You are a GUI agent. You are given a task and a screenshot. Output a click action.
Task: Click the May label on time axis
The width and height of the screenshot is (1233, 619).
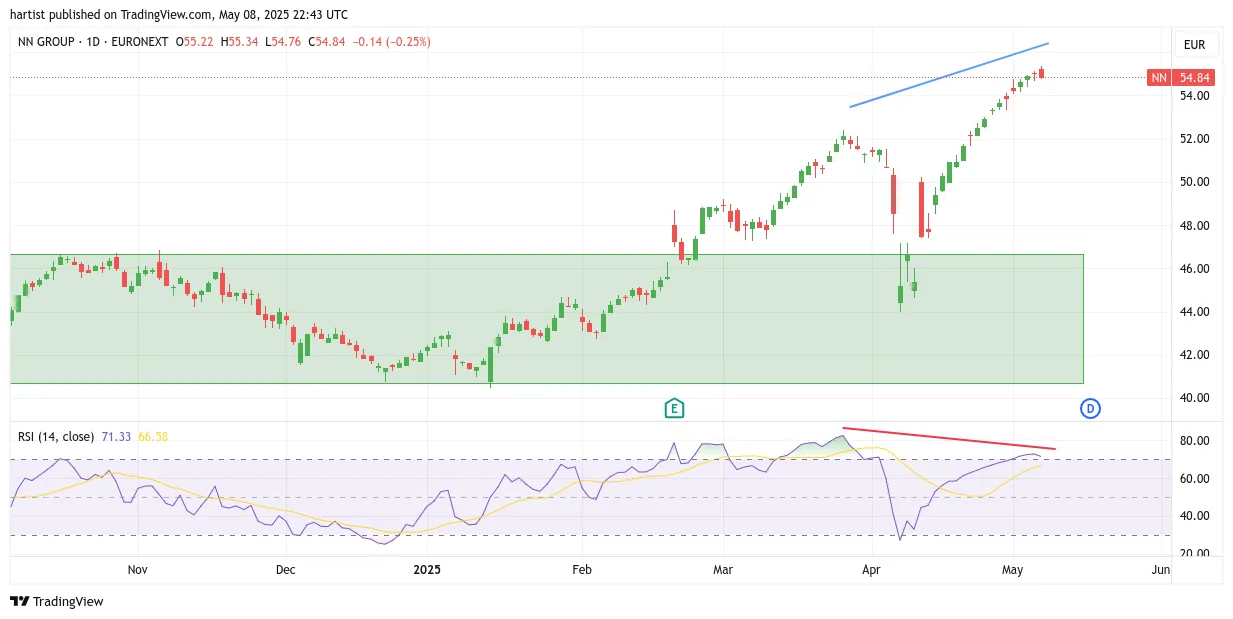[1014, 570]
